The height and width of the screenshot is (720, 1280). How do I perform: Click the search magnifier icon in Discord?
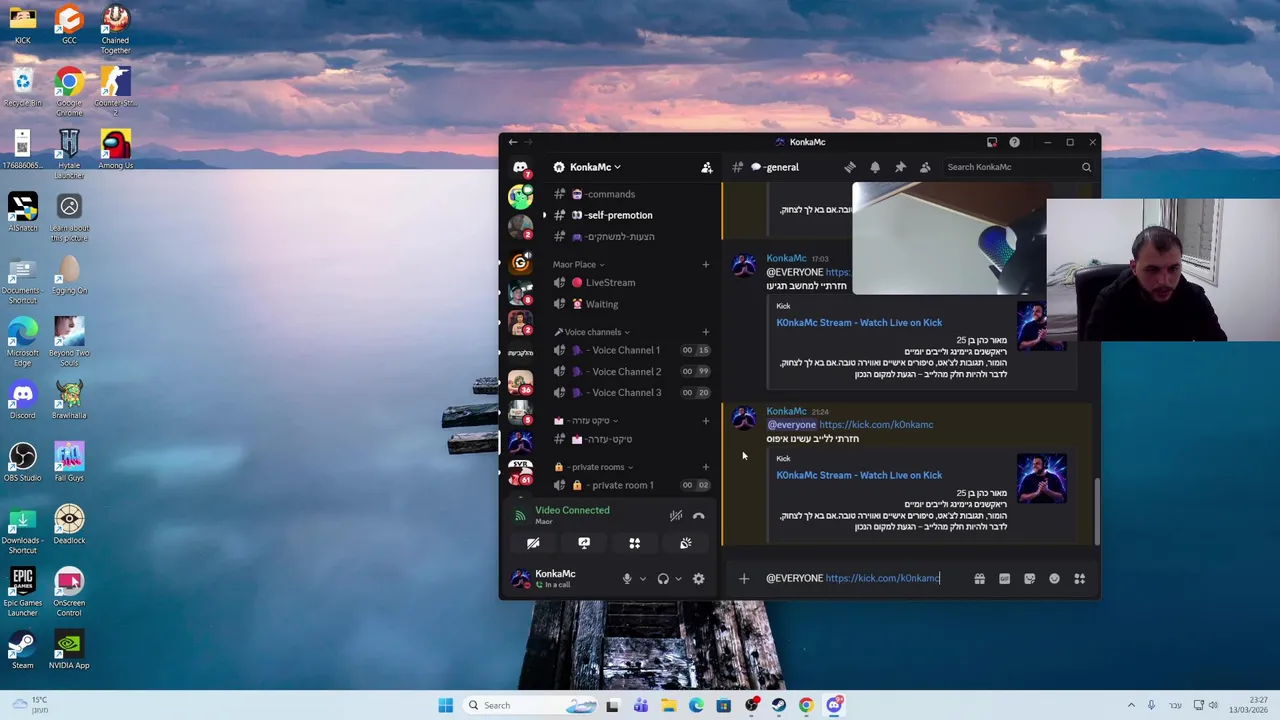click(1086, 167)
